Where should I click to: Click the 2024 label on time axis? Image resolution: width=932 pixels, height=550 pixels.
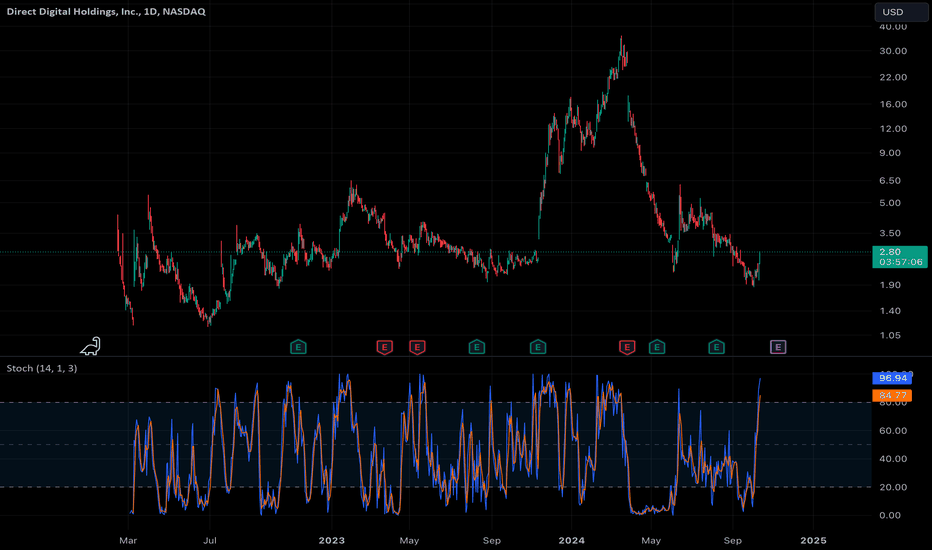point(571,540)
